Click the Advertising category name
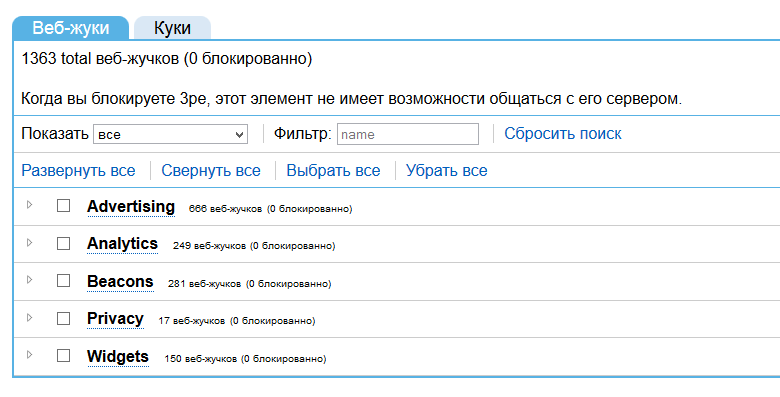Screen dimensions: 780x397 [131, 206]
